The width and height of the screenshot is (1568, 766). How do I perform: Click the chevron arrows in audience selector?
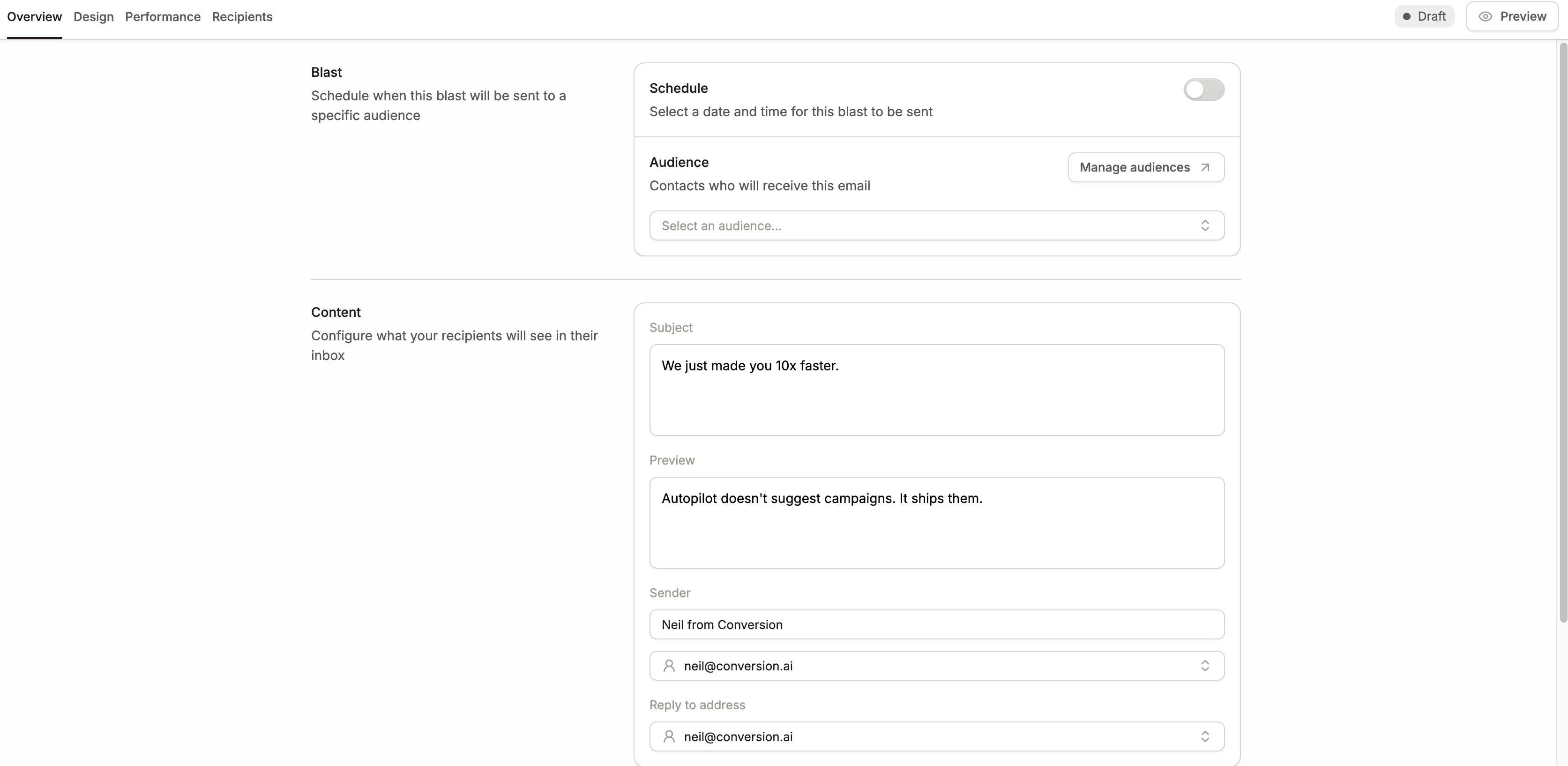[x=1205, y=226]
